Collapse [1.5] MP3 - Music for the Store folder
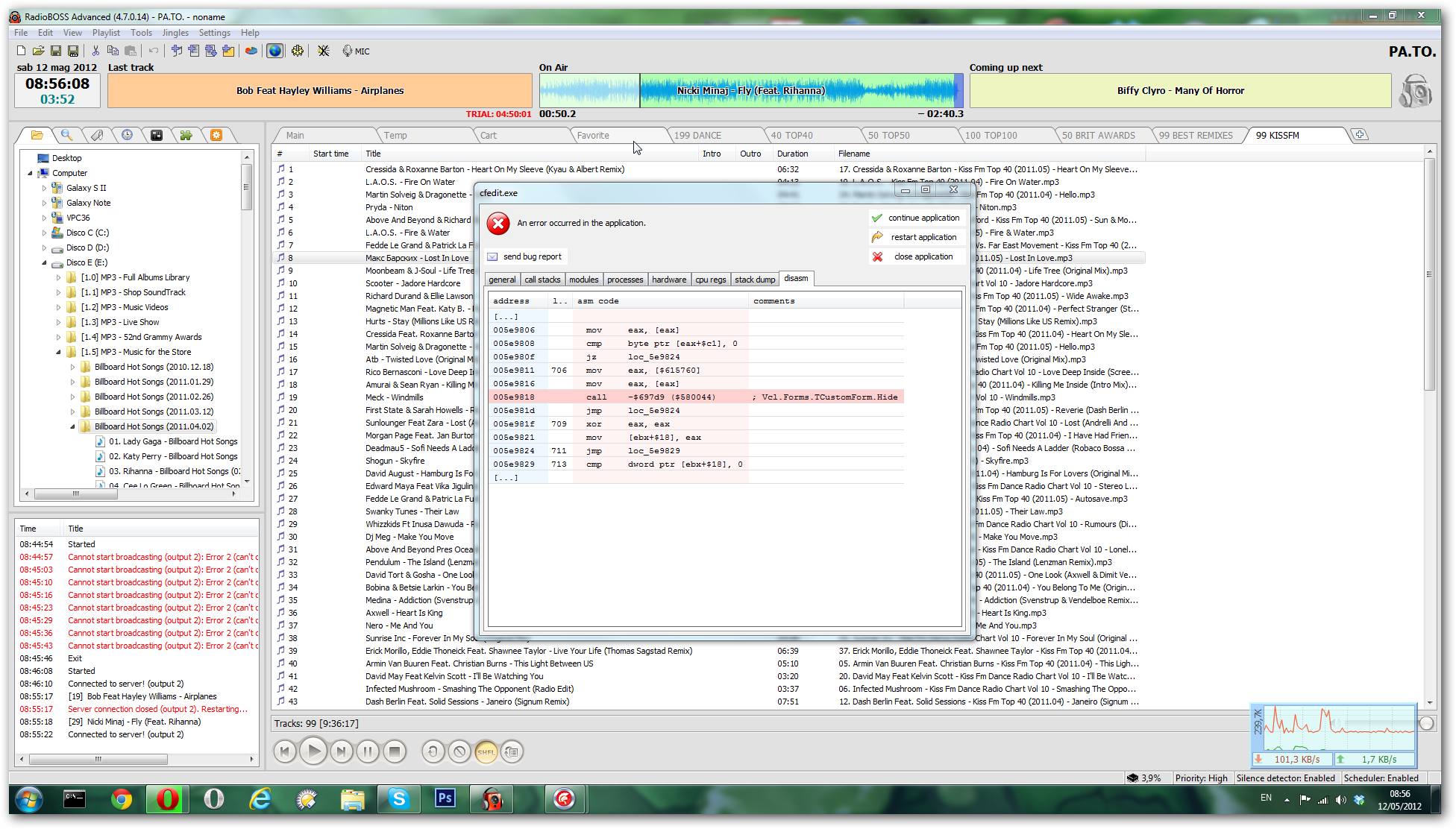 [x=58, y=352]
